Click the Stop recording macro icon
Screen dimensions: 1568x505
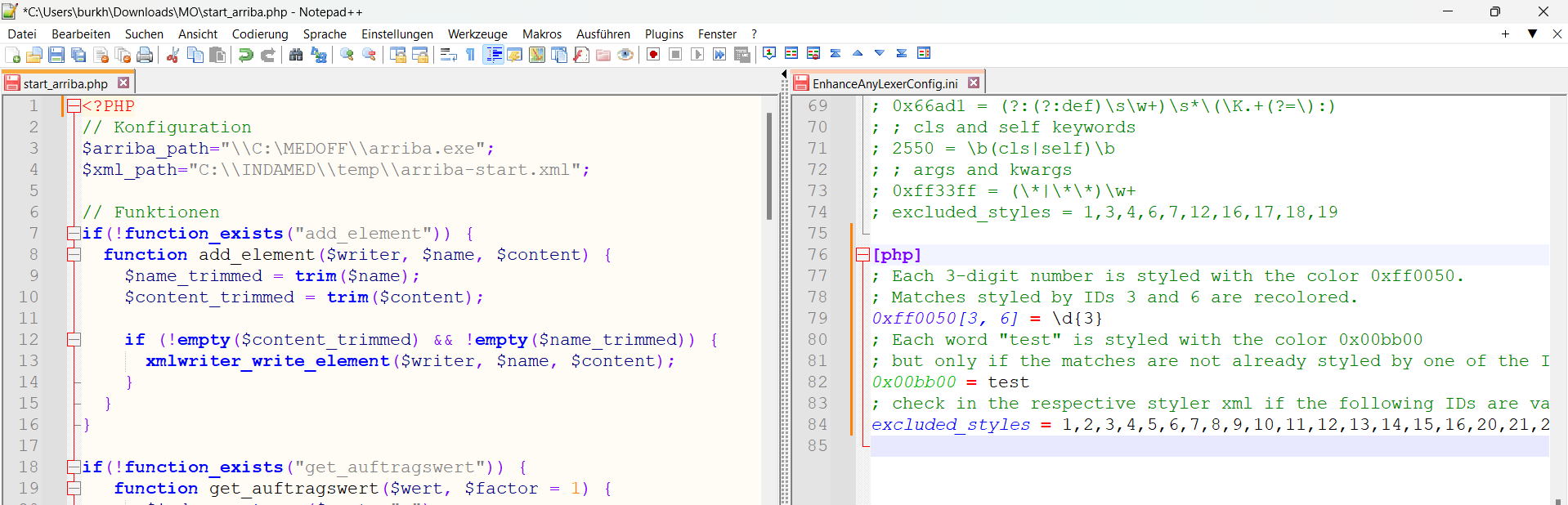(675, 55)
